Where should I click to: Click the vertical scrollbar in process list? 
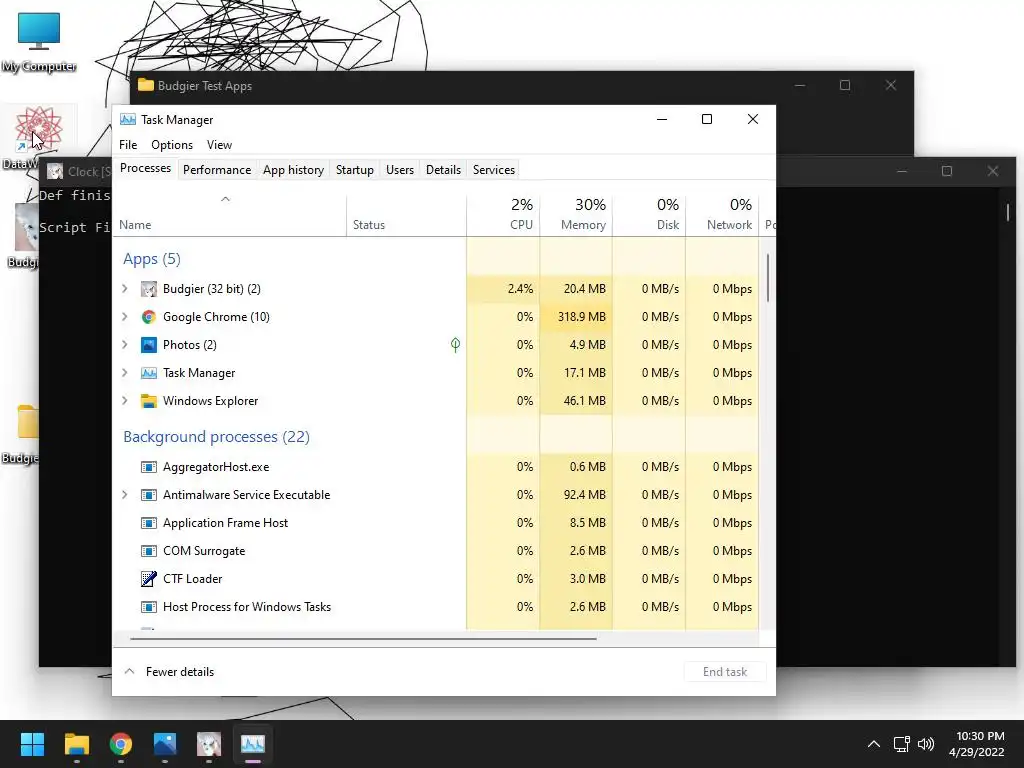(x=768, y=278)
